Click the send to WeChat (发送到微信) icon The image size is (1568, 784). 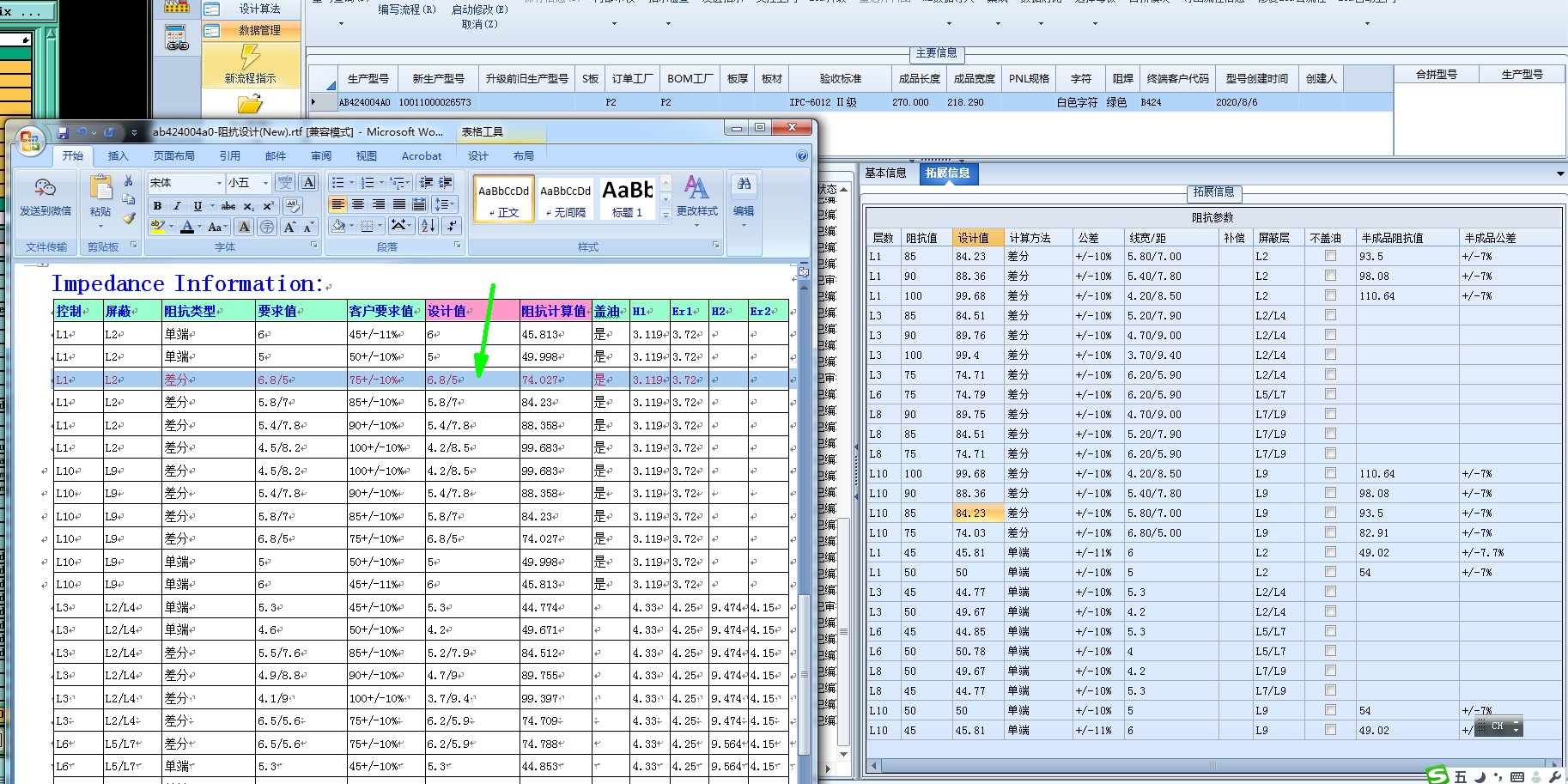pyautogui.click(x=45, y=188)
